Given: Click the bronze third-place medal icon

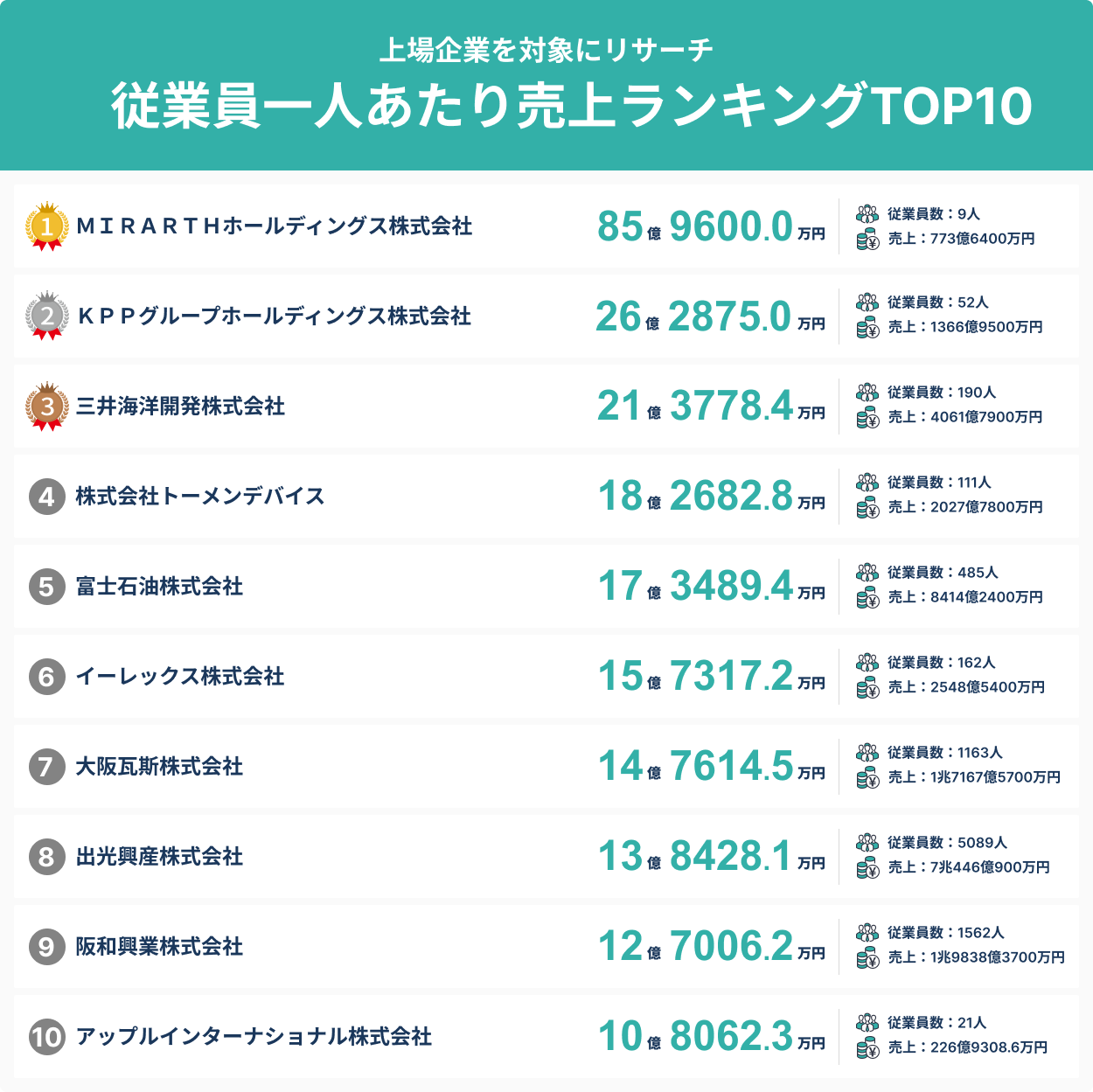Looking at the screenshot, I should coord(47,407).
